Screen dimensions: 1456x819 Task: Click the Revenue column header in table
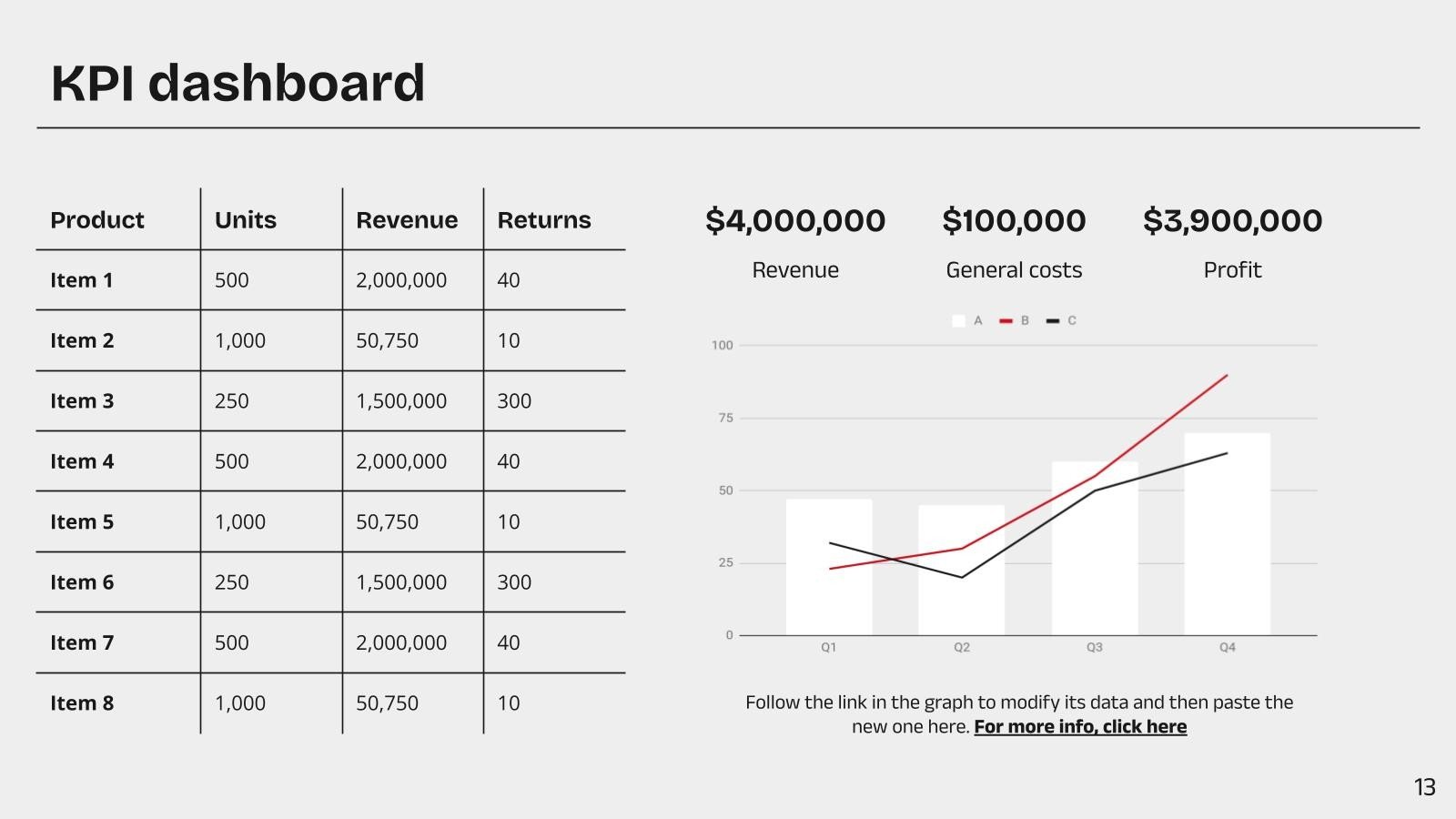pos(407,220)
